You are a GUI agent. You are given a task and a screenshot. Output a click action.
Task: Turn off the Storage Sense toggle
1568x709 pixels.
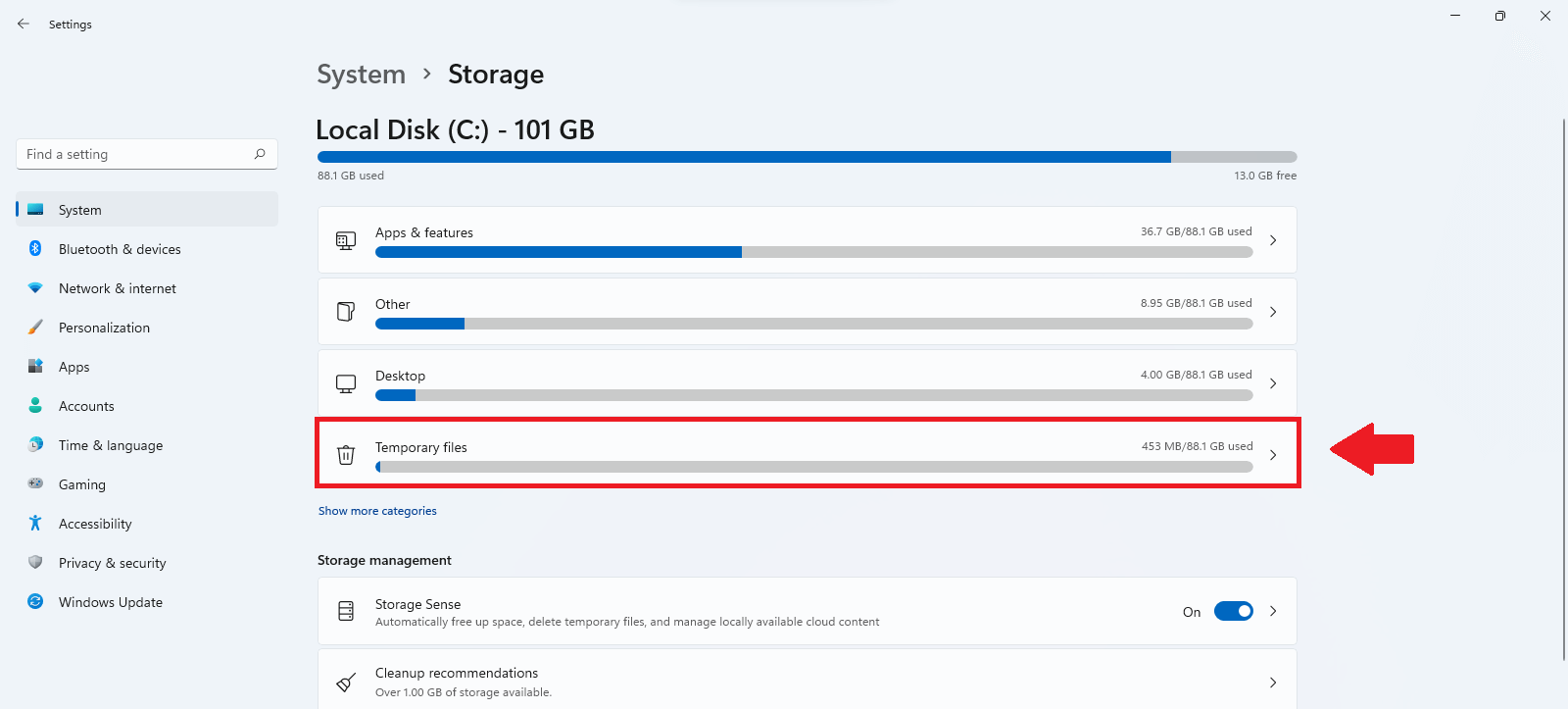pyautogui.click(x=1234, y=611)
